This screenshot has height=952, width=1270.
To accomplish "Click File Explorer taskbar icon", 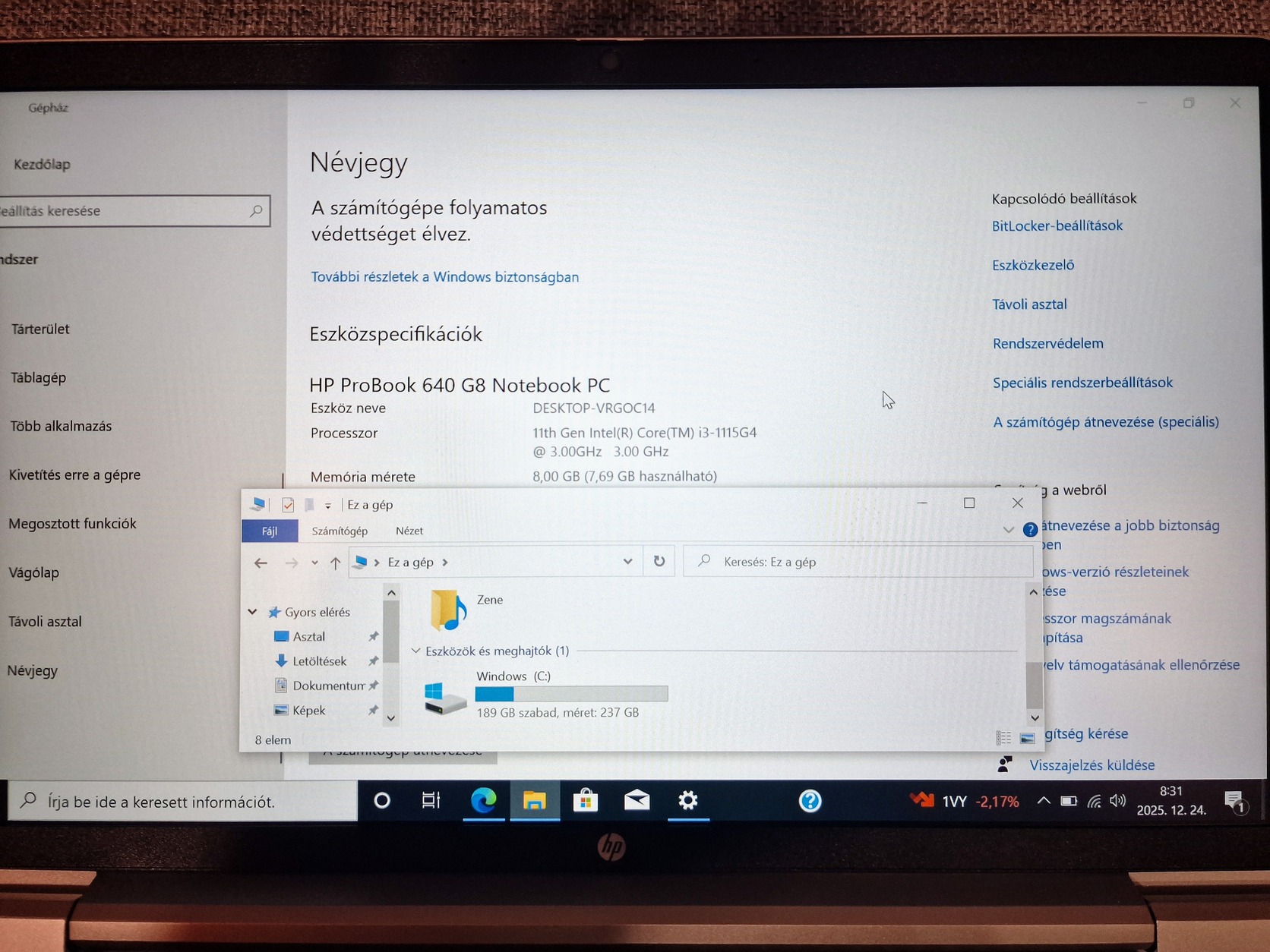I will pyautogui.click(x=535, y=801).
